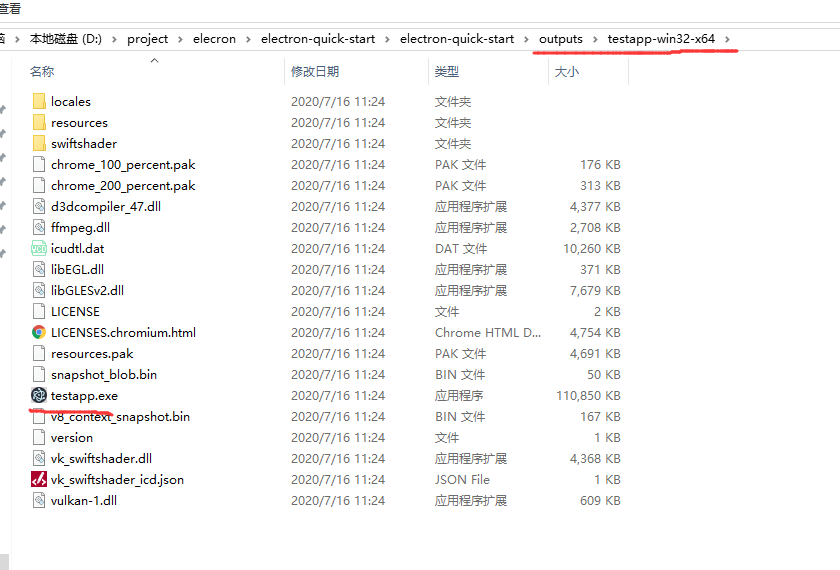
Task: Click the Chrome icon of LICENSES.chromium.html
Action: coord(39,332)
